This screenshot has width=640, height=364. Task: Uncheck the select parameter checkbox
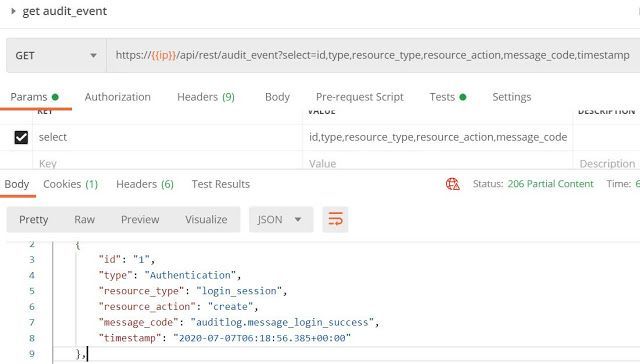coord(21,137)
